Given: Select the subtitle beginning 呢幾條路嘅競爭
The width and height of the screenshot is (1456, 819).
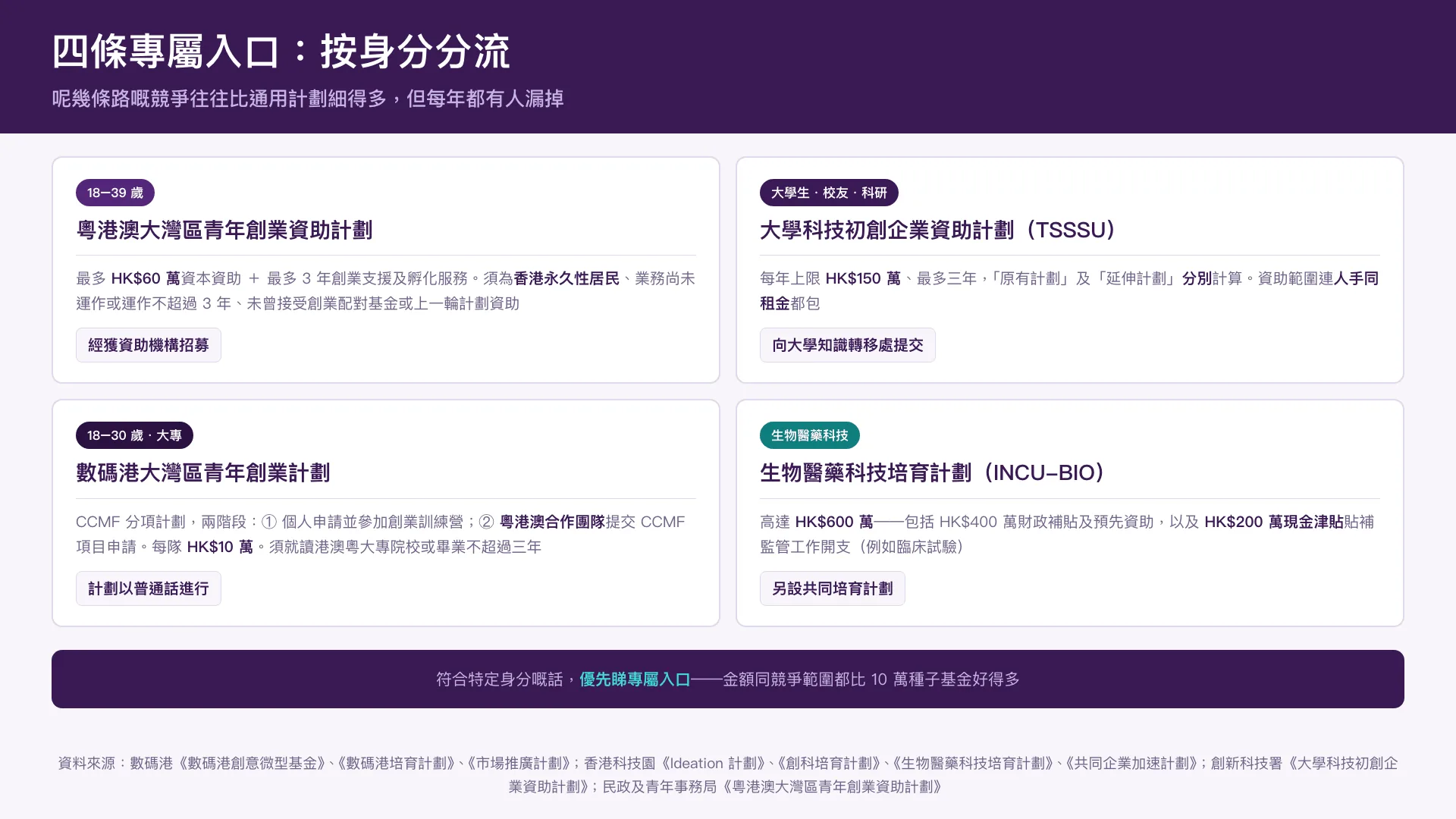Looking at the screenshot, I should [308, 99].
